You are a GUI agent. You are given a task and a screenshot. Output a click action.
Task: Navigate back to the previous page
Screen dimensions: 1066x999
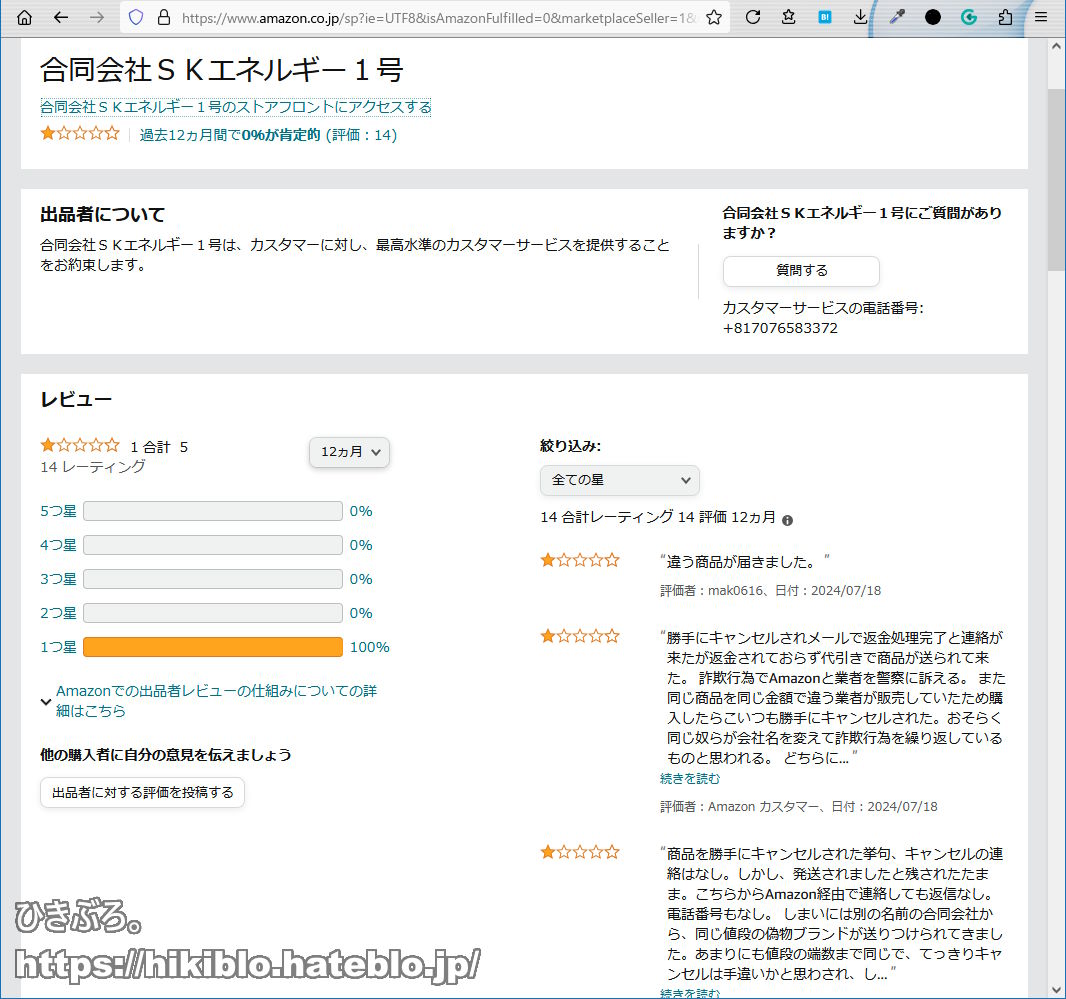61,18
